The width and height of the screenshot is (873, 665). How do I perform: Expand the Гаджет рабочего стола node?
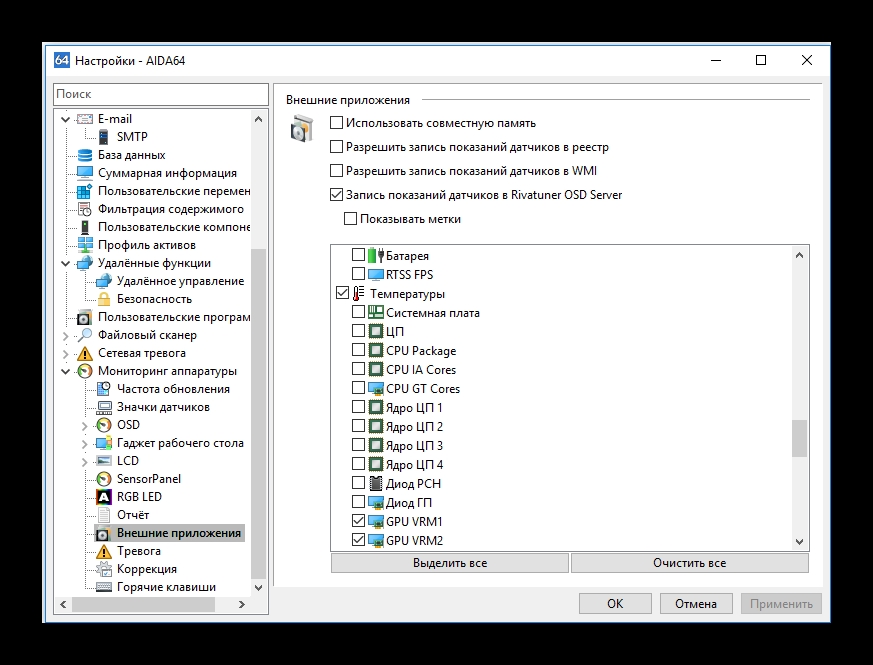click(85, 443)
